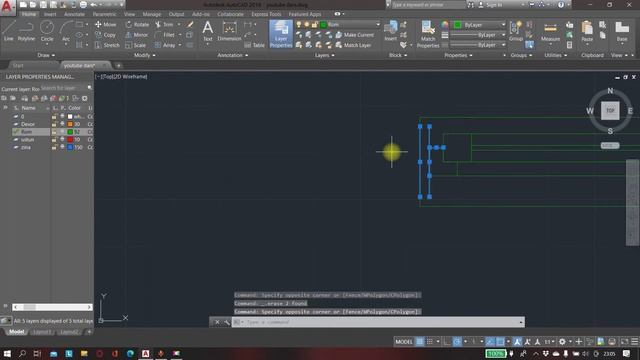Toggle plot setting for layer Devor

tap(62, 124)
